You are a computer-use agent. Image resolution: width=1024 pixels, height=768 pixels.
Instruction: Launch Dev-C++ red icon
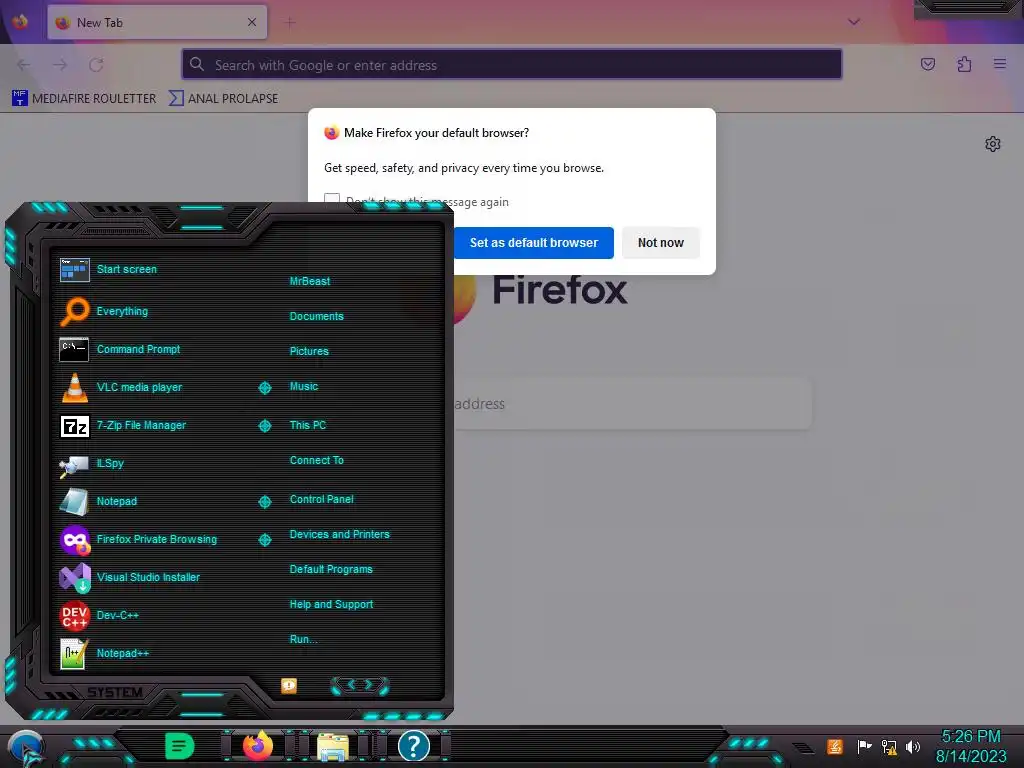74,615
